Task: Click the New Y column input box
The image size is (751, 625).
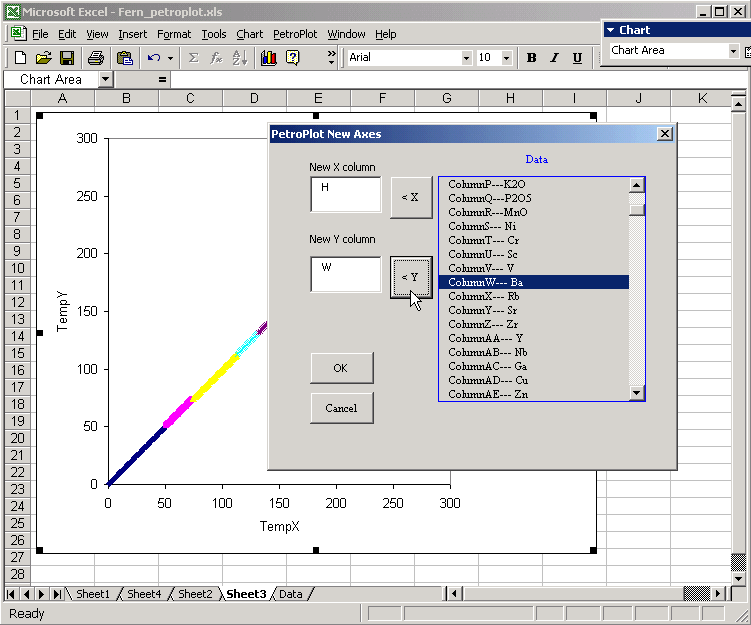Action: 345,274
